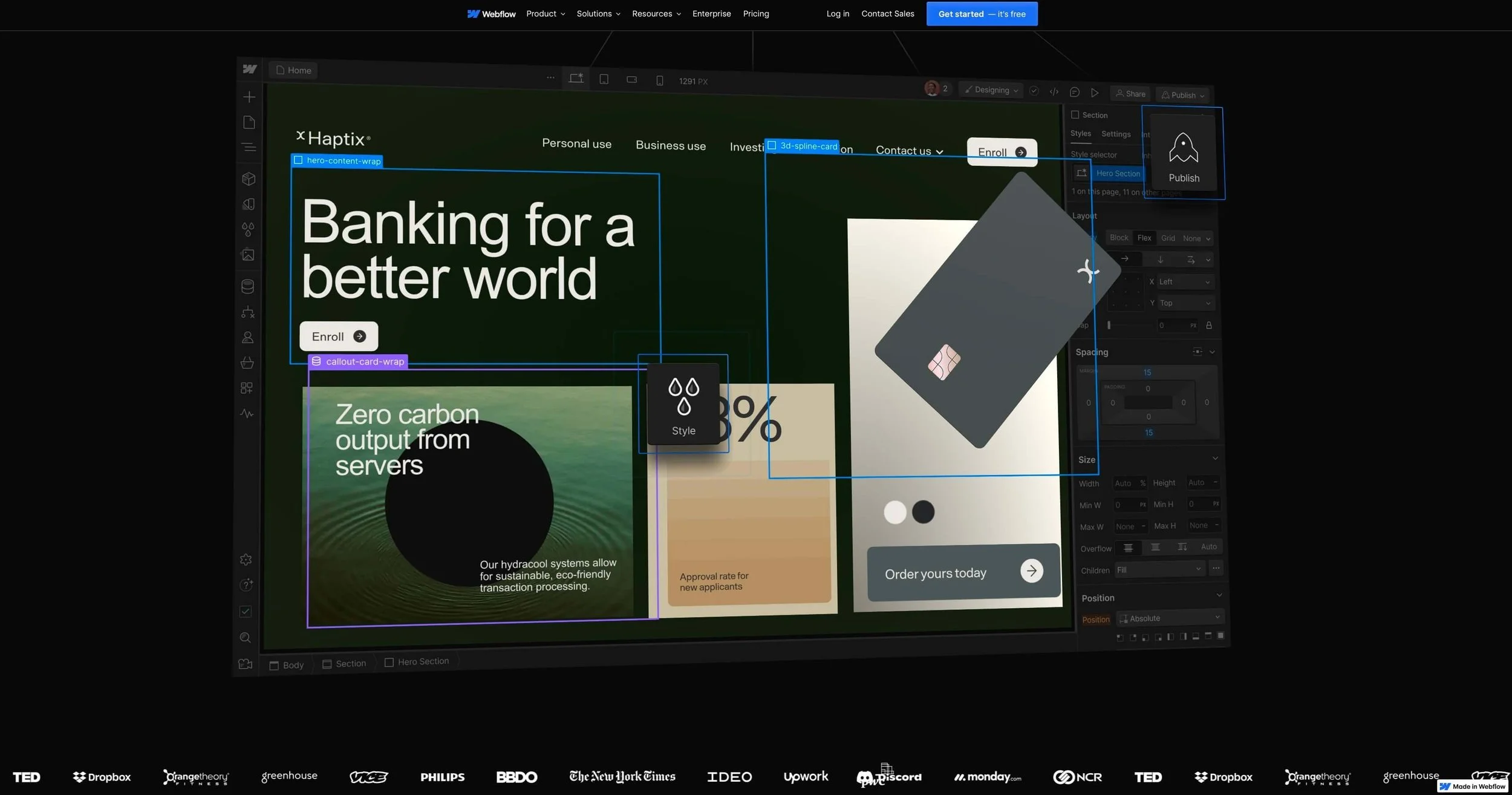This screenshot has height=795, width=1512.
Task: Click Get started it's free button
Action: point(982,14)
